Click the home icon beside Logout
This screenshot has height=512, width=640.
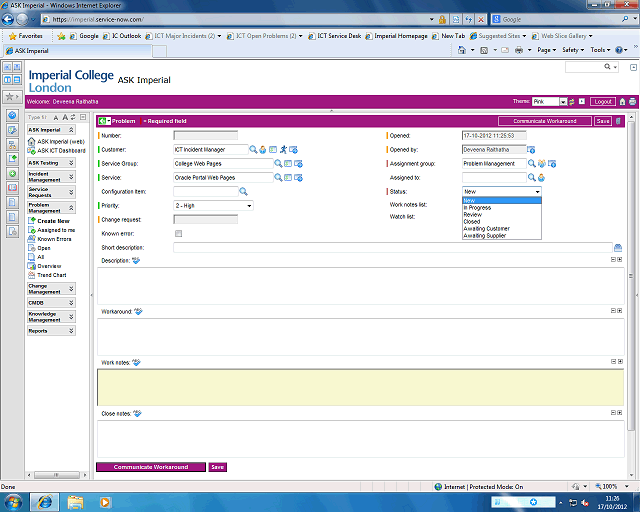point(623,102)
